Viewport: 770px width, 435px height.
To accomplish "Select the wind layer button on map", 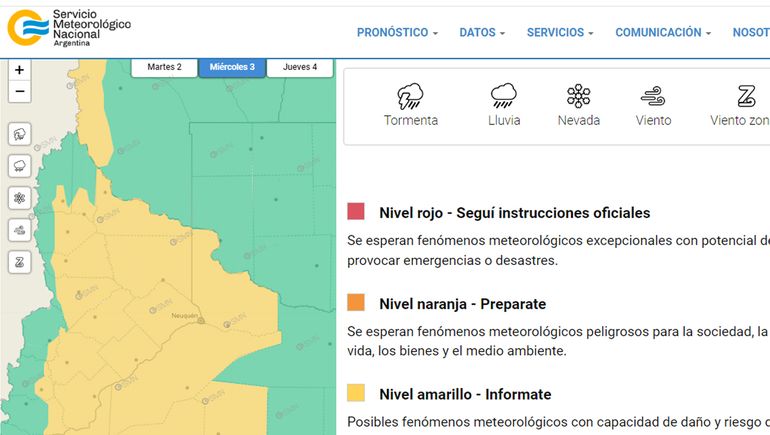I will [20, 230].
